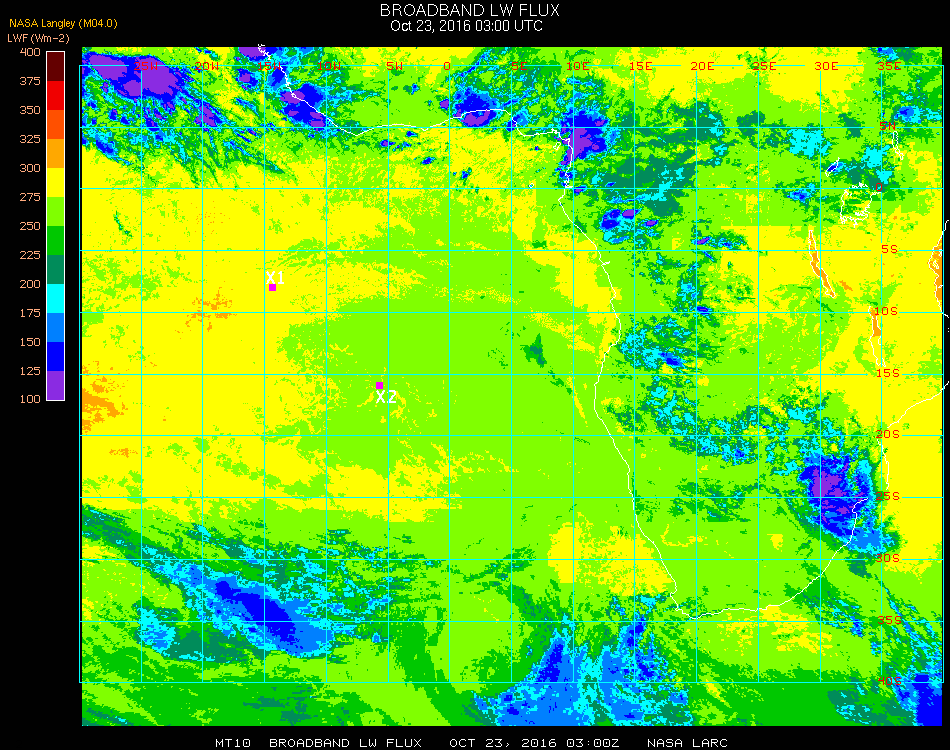Pick the yellow 300 legend color band
Screen dimensions: 950x750
pos(56,182)
